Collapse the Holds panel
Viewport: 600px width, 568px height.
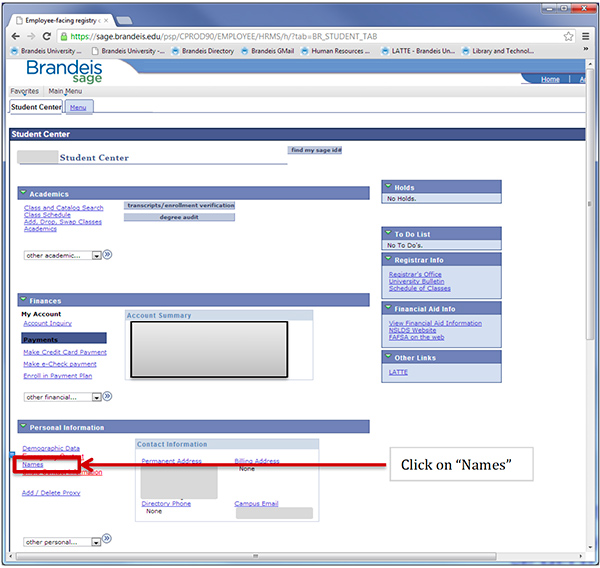pyautogui.click(x=388, y=186)
